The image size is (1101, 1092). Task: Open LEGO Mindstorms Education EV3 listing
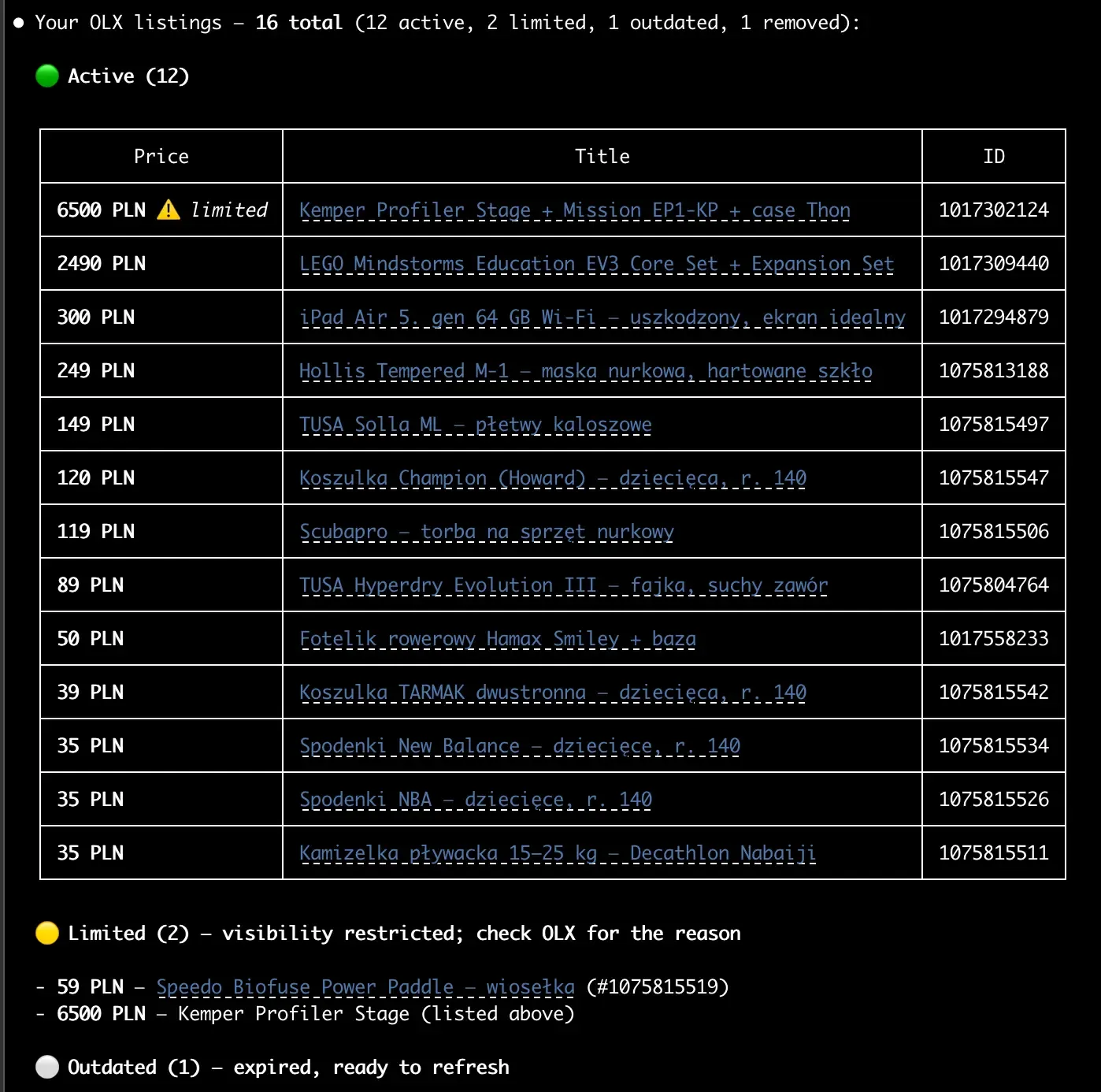click(597, 264)
